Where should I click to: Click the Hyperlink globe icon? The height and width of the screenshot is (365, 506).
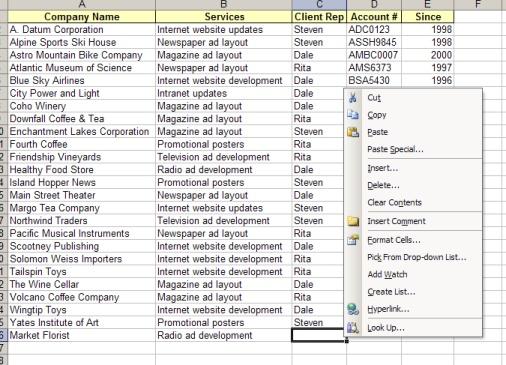point(353,309)
